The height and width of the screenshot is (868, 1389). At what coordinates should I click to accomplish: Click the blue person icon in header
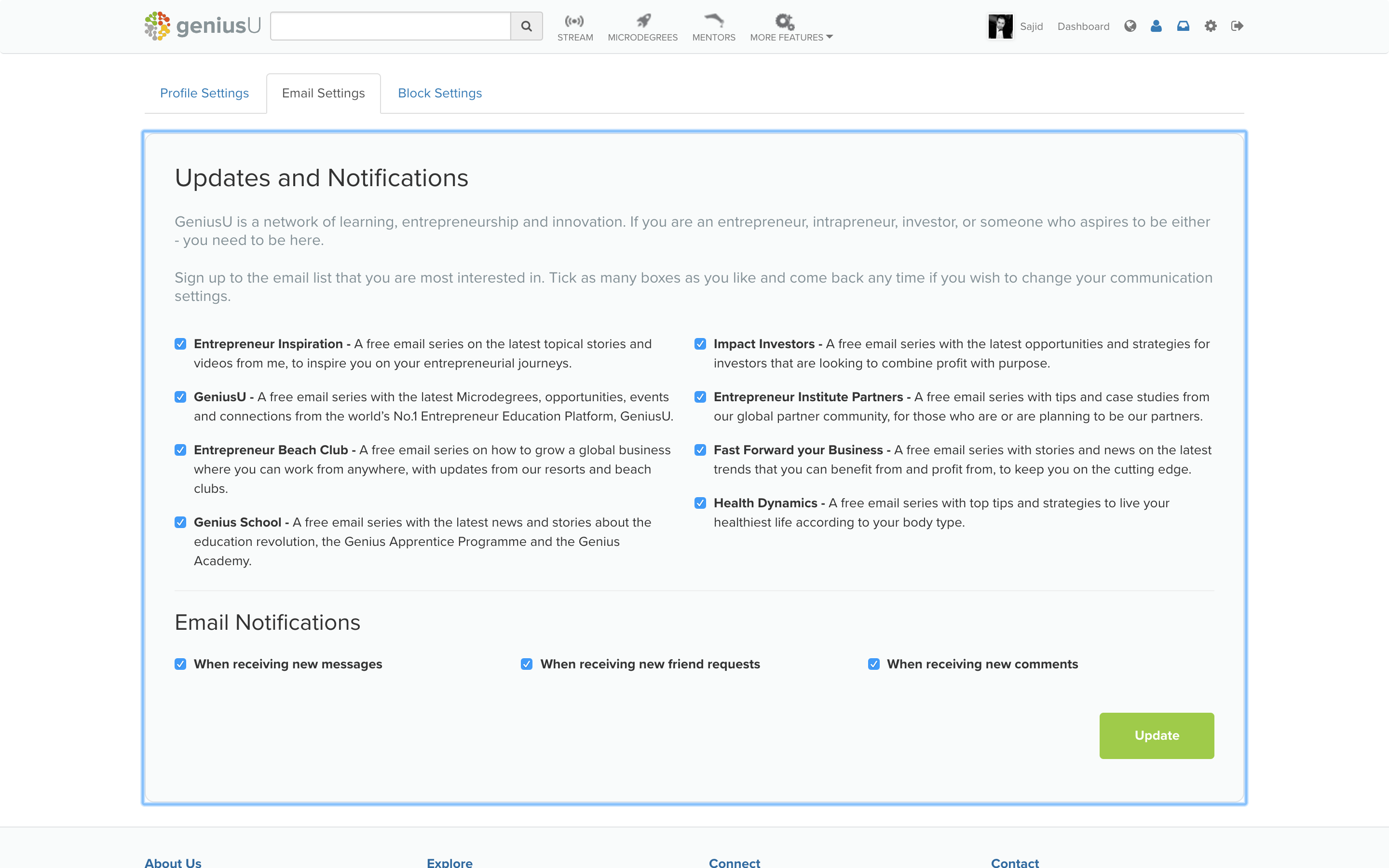1156,26
